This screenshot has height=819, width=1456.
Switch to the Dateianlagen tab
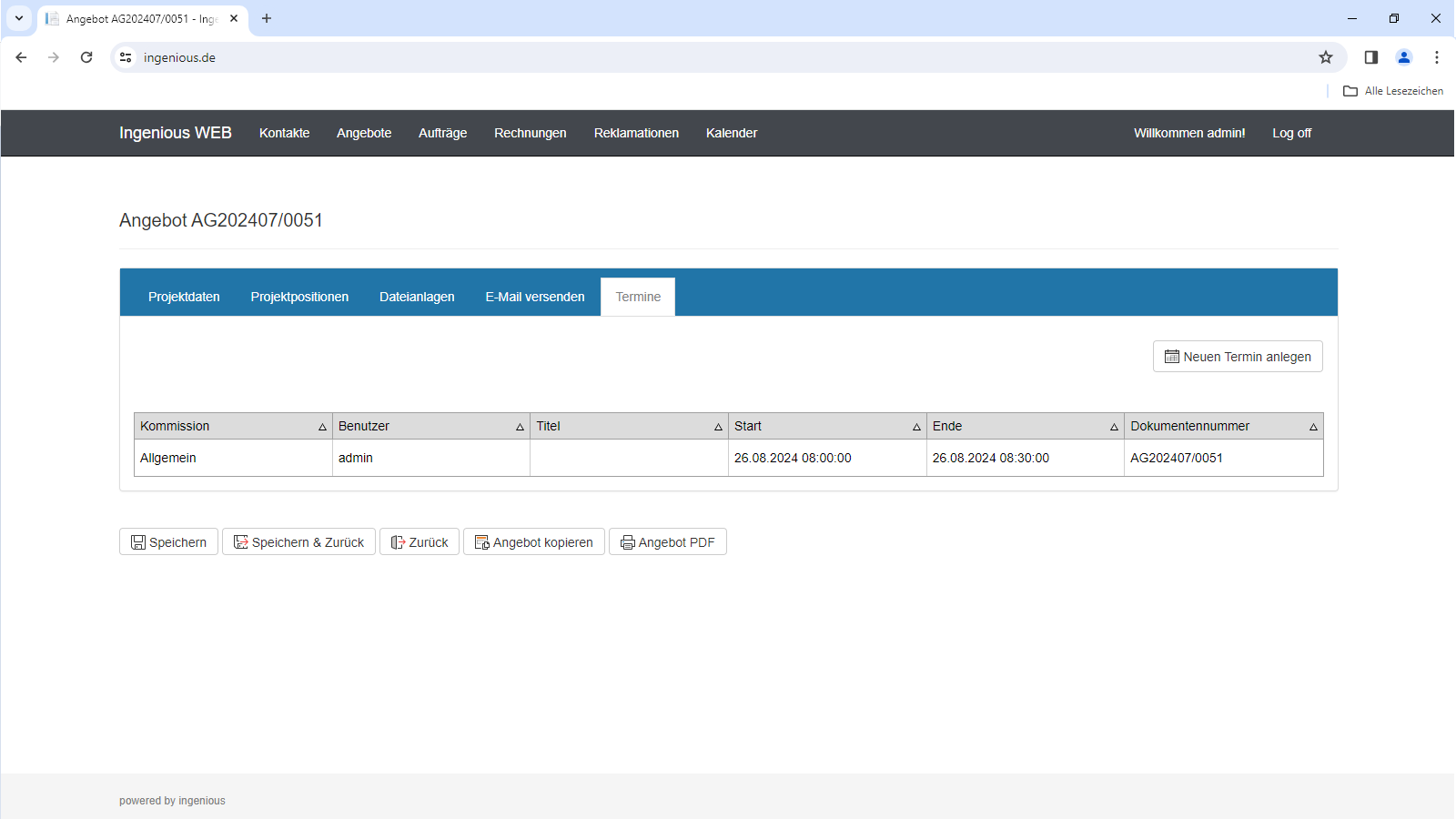417,297
